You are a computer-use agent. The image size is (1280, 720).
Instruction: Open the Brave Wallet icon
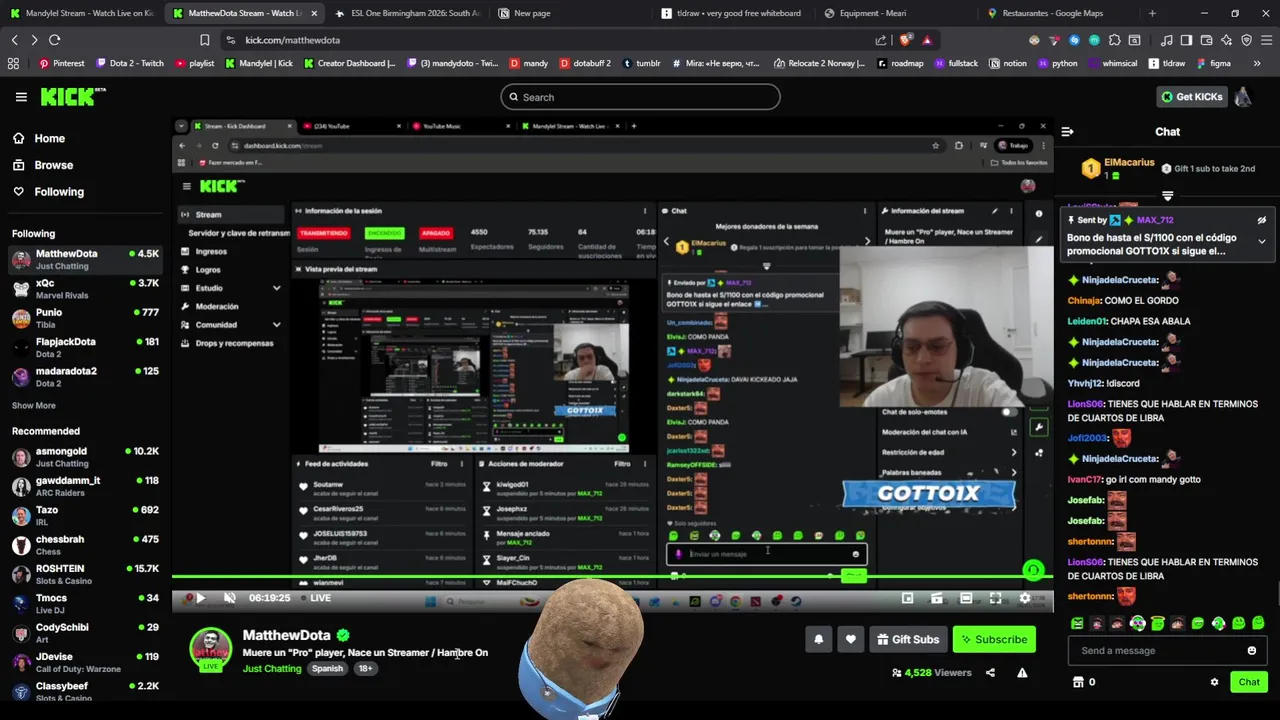[1207, 40]
